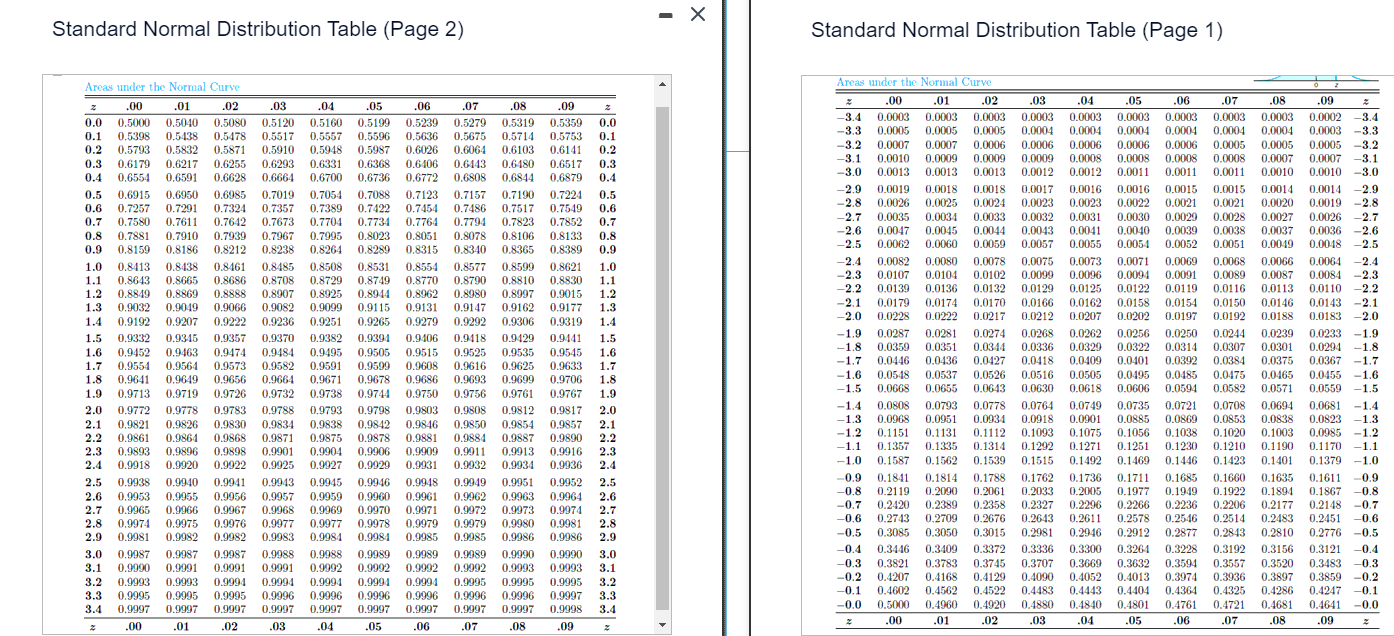Click 0.2420 in Page 1 row -0.7

893,505
